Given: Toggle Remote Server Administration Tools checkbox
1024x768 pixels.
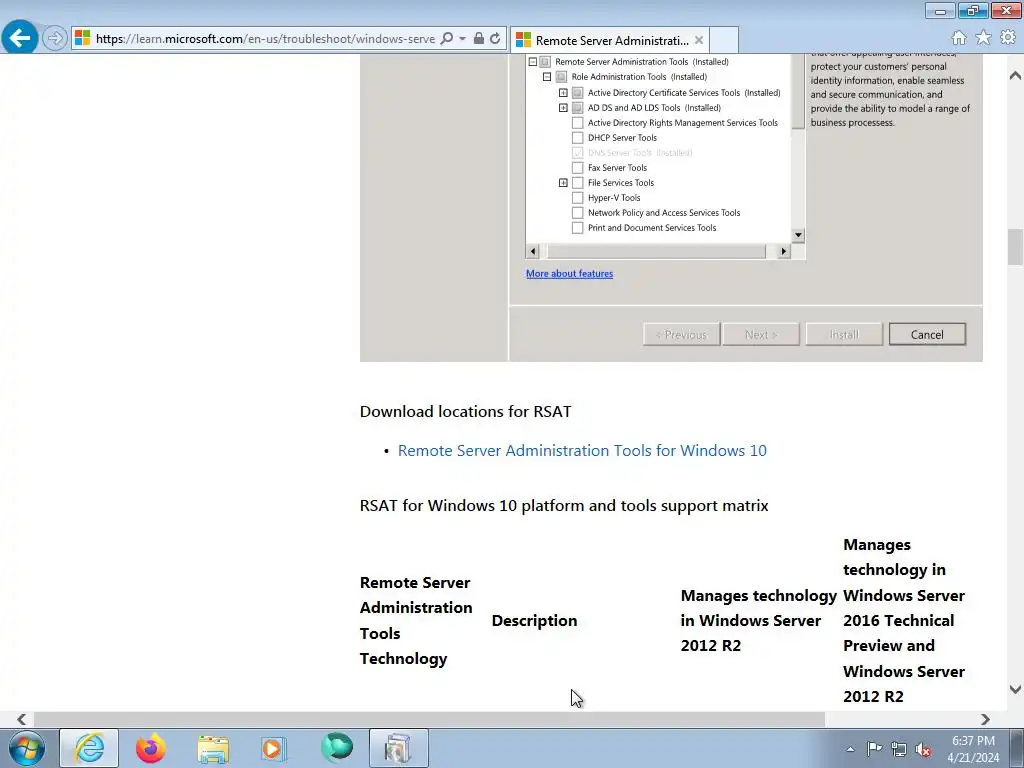Looking at the screenshot, I should (x=545, y=61).
